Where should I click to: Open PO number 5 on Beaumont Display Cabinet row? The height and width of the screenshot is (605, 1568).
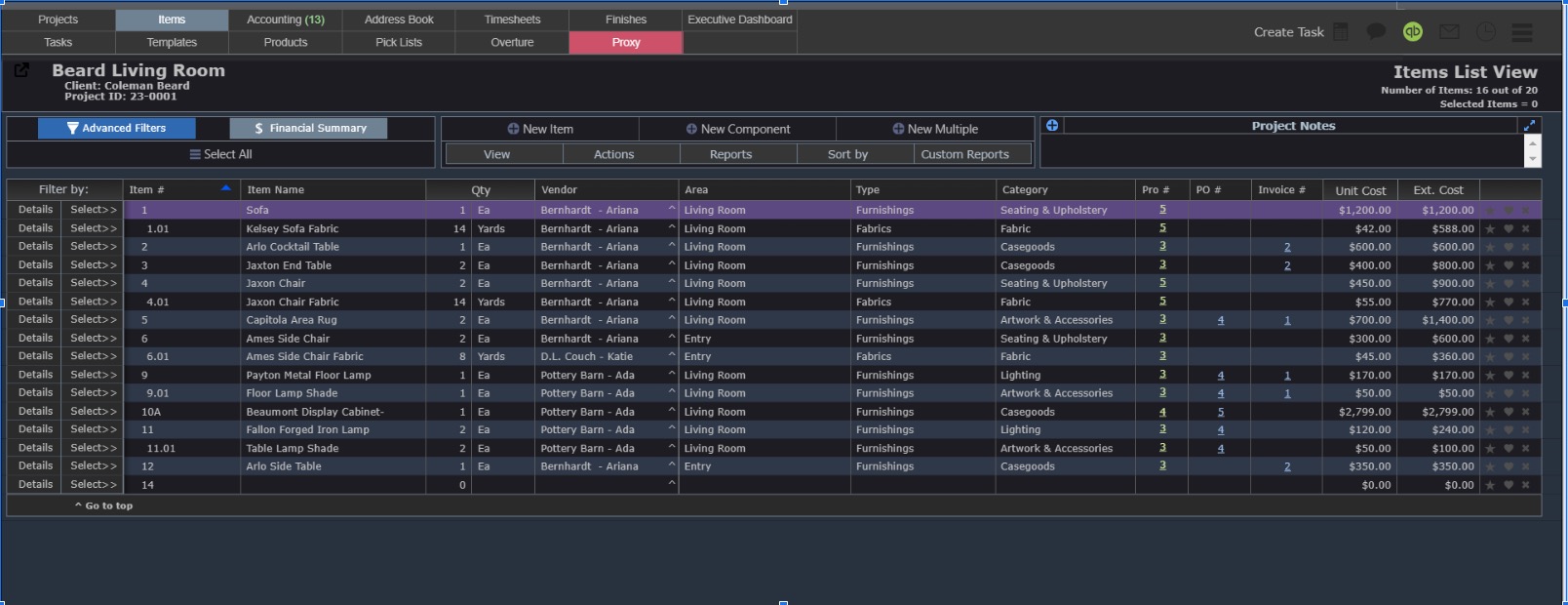point(1221,412)
